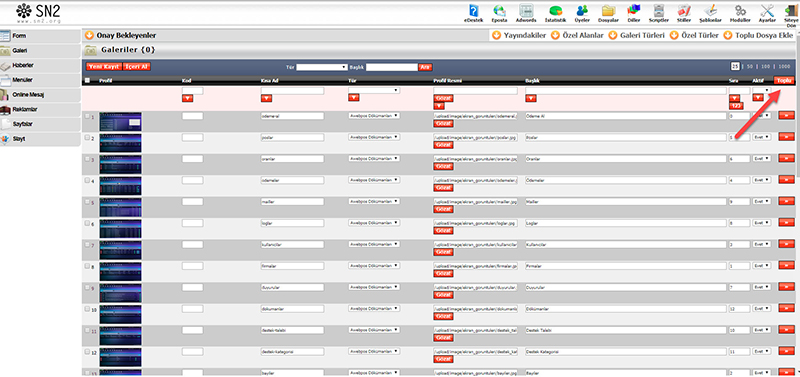800x377 pixels.
Task: Open the Aktif dropdown for the Loglar row
Action: tap(762, 223)
